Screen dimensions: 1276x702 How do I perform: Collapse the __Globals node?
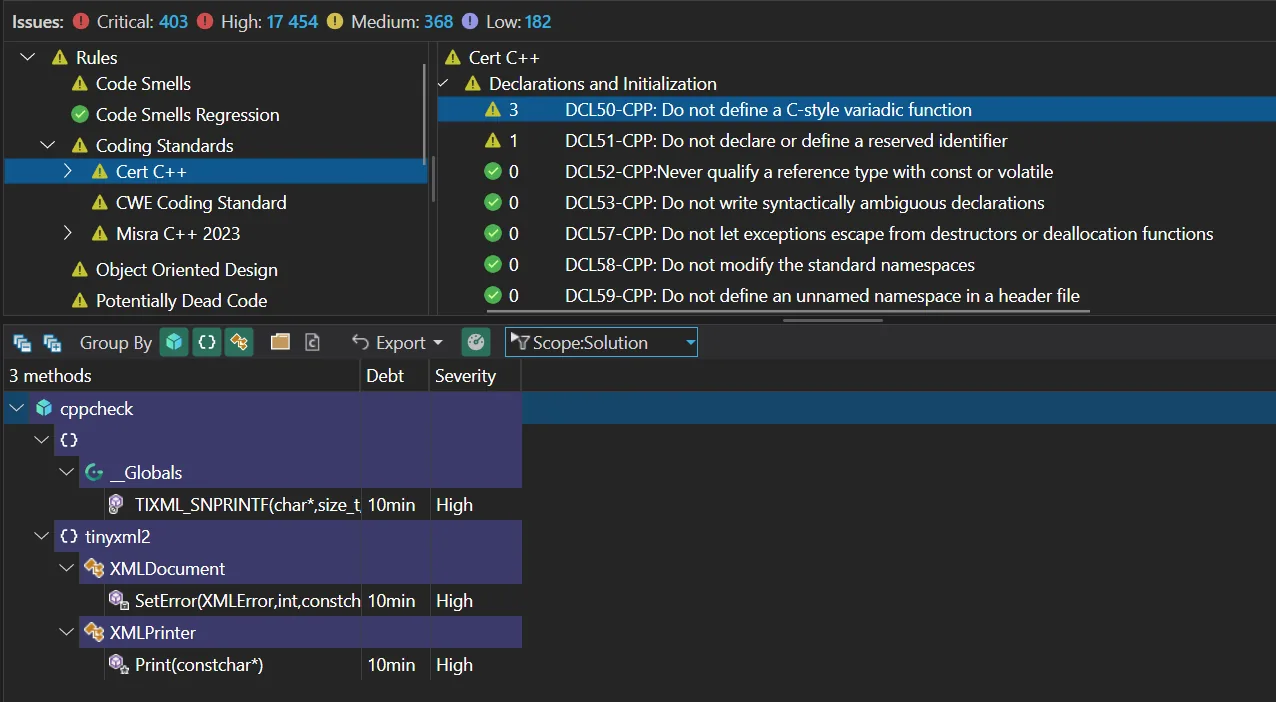tap(66, 472)
